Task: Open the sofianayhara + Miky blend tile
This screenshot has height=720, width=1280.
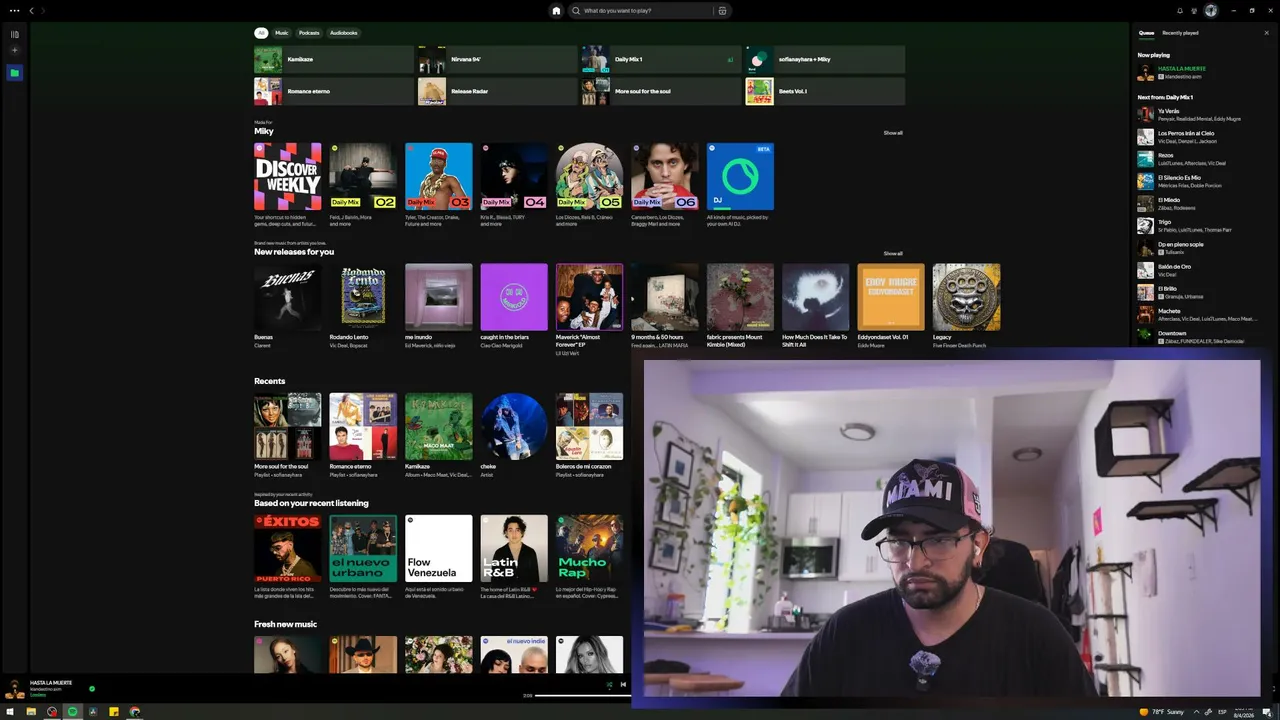Action: 825,59
